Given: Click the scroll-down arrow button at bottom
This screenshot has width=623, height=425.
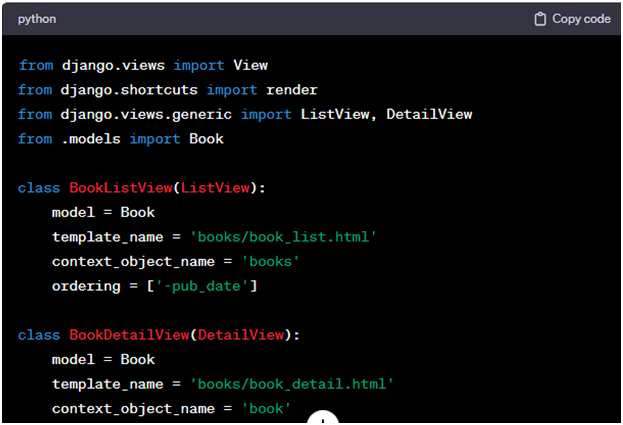Looking at the screenshot, I should click(323, 417).
